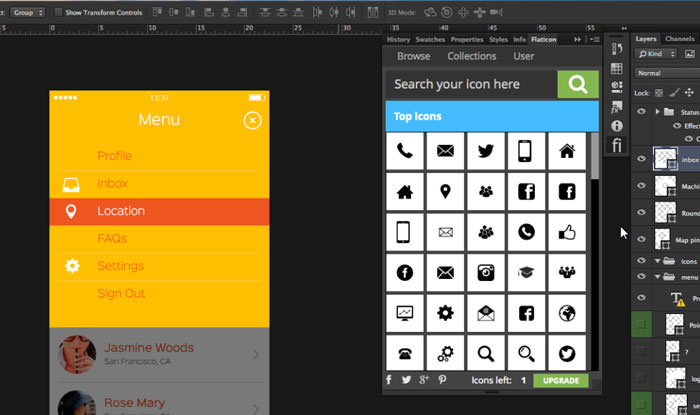Viewport: 700px width, 415px height.
Task: Choose the open envelope icon
Action: tap(486, 313)
